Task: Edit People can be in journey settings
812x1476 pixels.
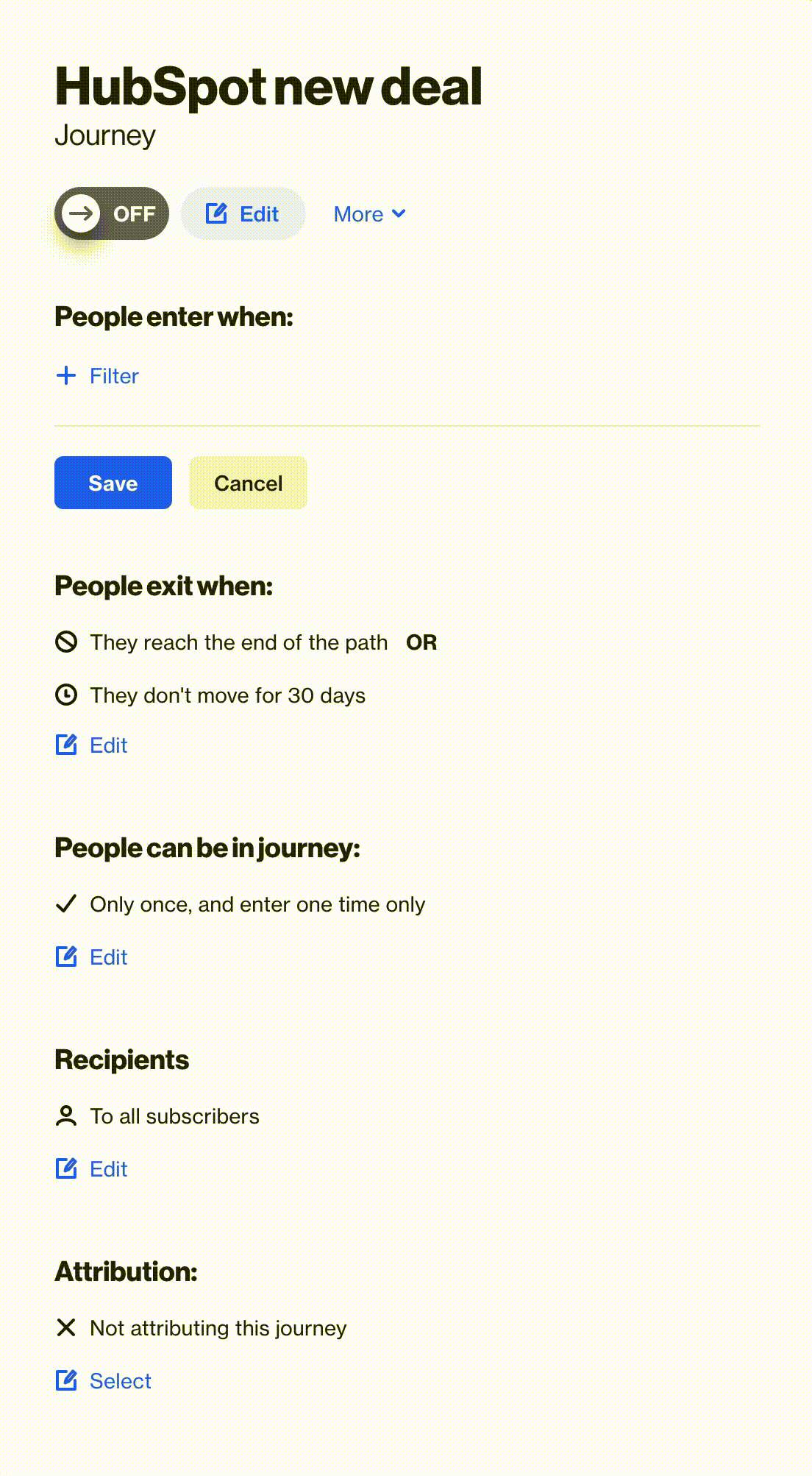Action: click(92, 957)
